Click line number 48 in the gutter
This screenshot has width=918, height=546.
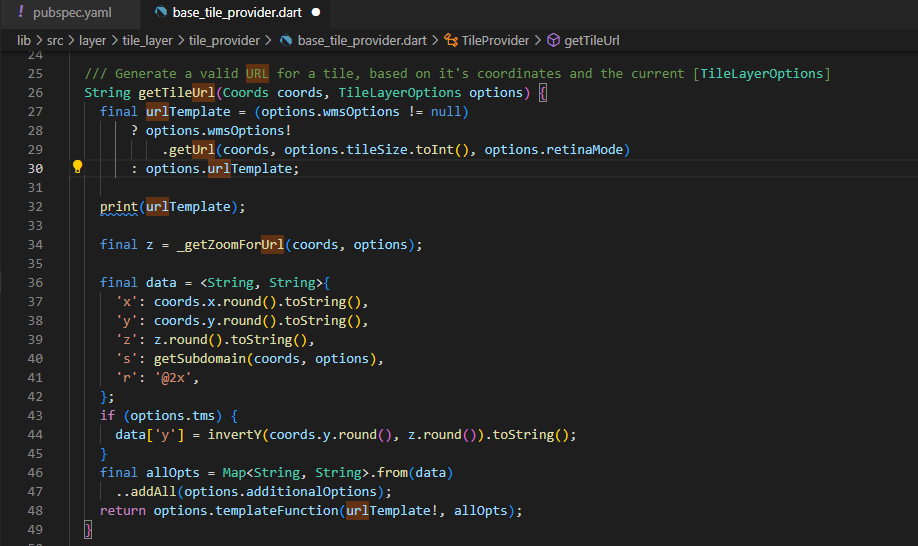tap(35, 510)
